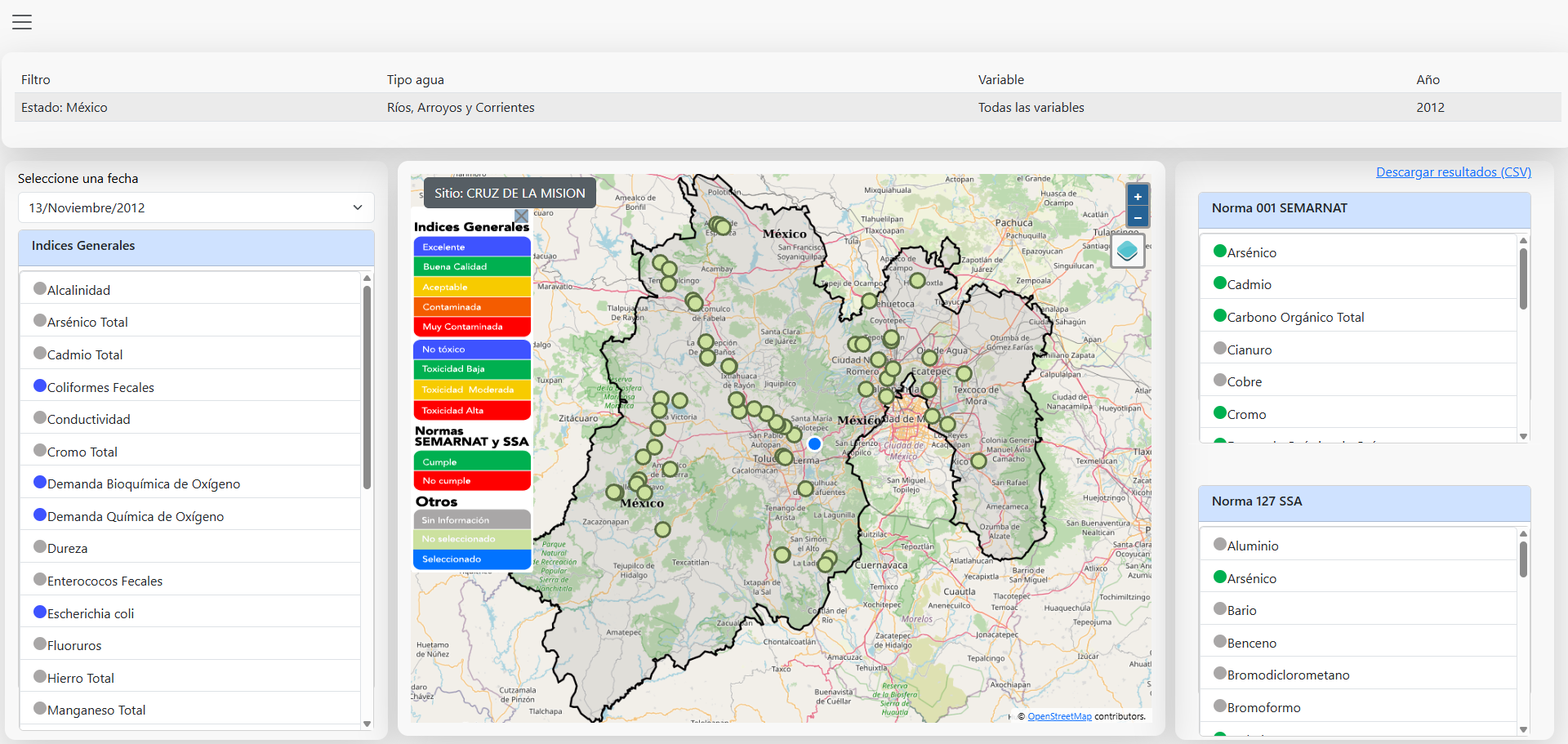This screenshot has height=744, width=1568.
Task: Click the Toxicidad Moderada legend swatch
Action: [x=472, y=390]
